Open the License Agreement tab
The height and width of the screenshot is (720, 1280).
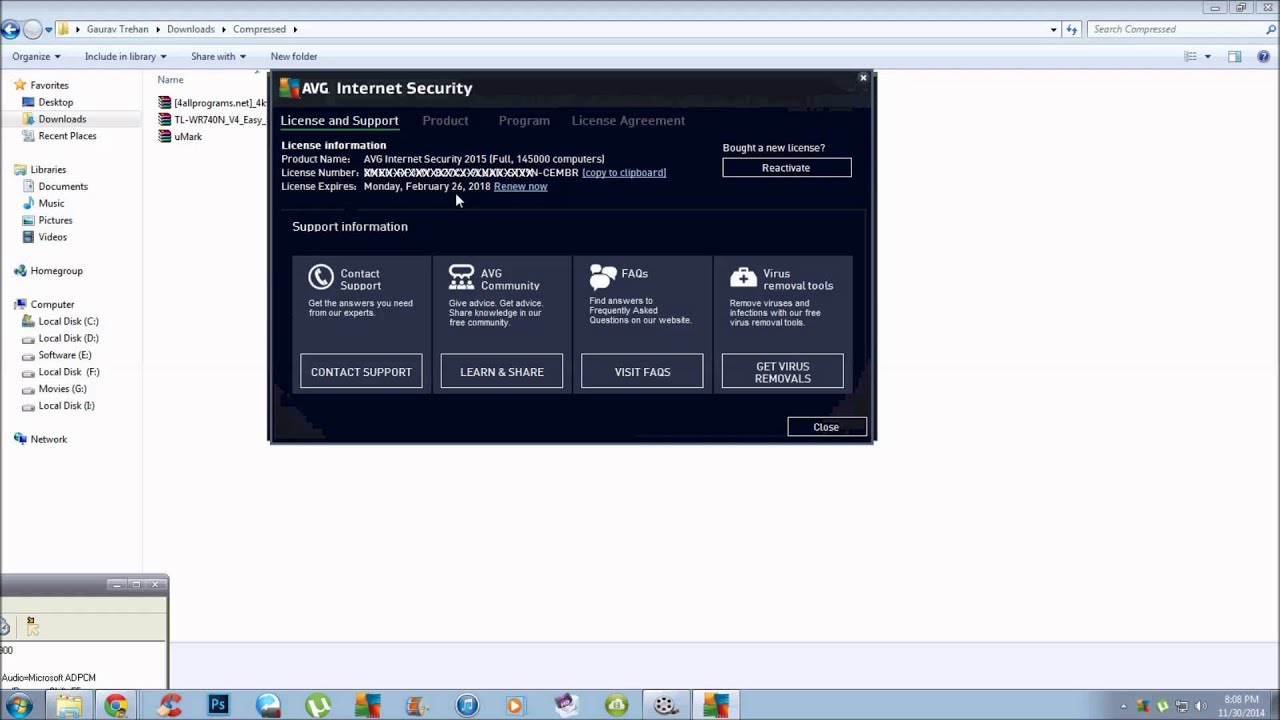628,121
